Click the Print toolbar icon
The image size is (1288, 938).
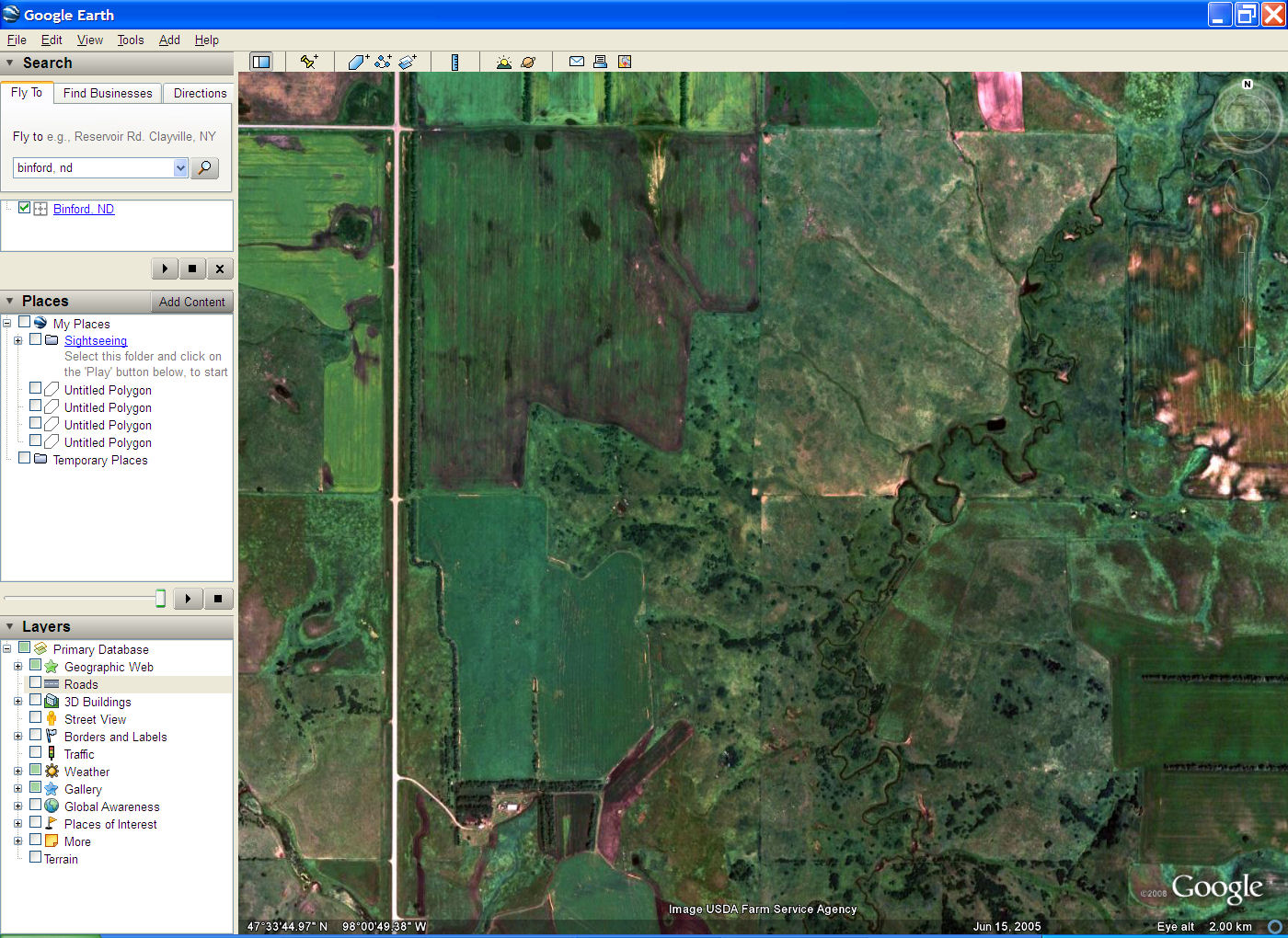pyautogui.click(x=600, y=62)
